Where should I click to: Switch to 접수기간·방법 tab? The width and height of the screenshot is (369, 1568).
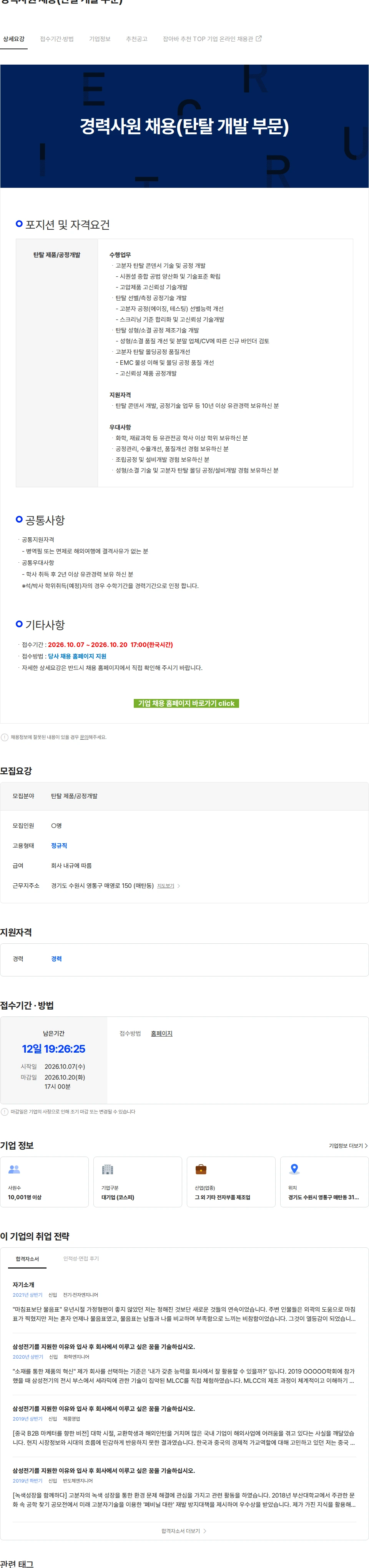(x=57, y=39)
